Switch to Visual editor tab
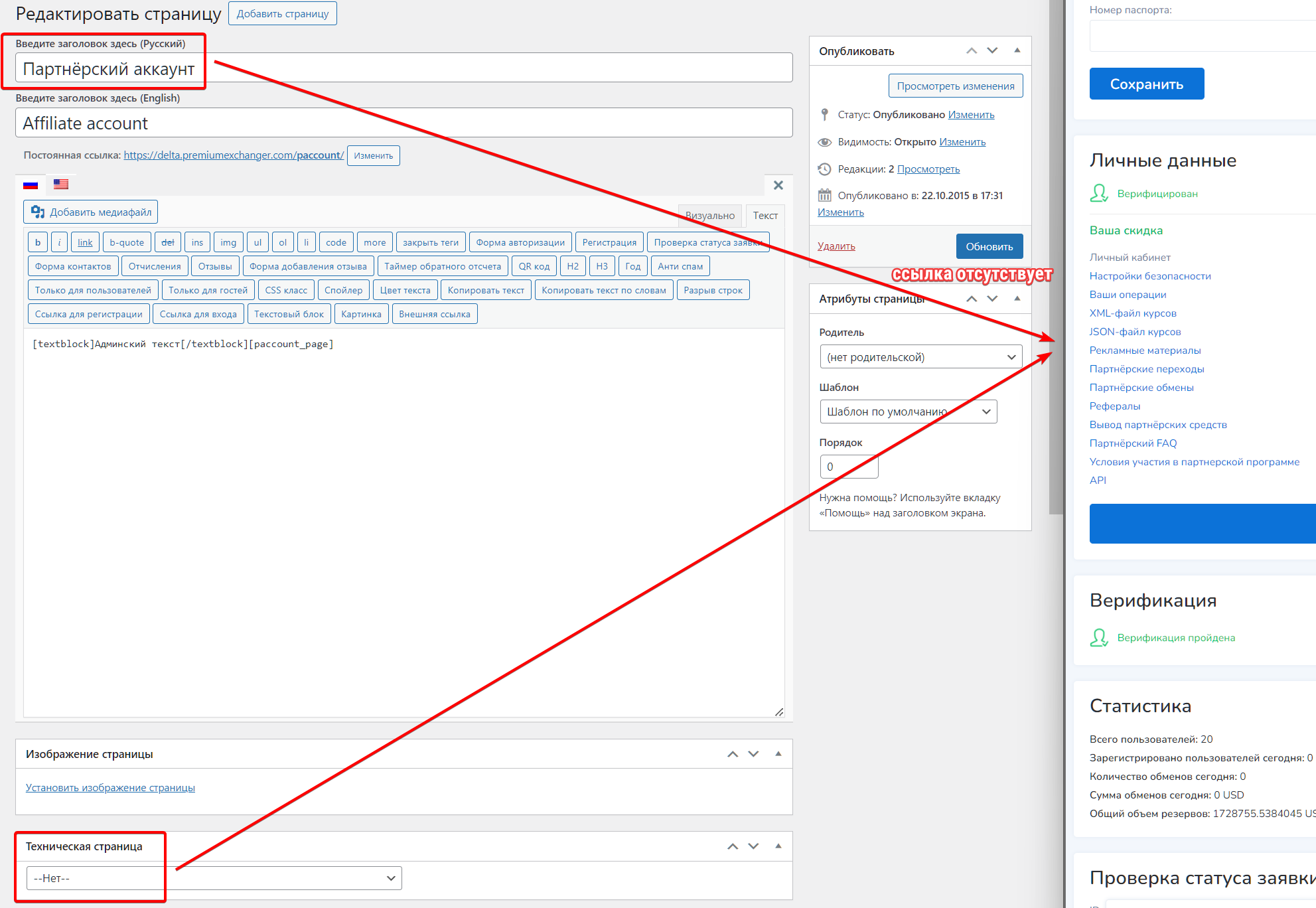The width and height of the screenshot is (1316, 908). coord(709,216)
